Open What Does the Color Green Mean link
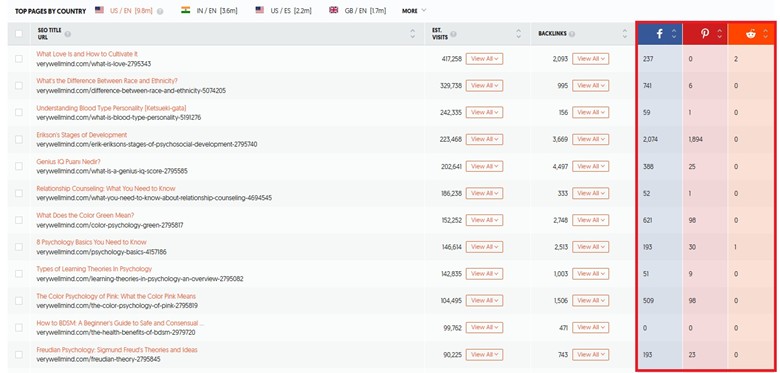 (85, 215)
